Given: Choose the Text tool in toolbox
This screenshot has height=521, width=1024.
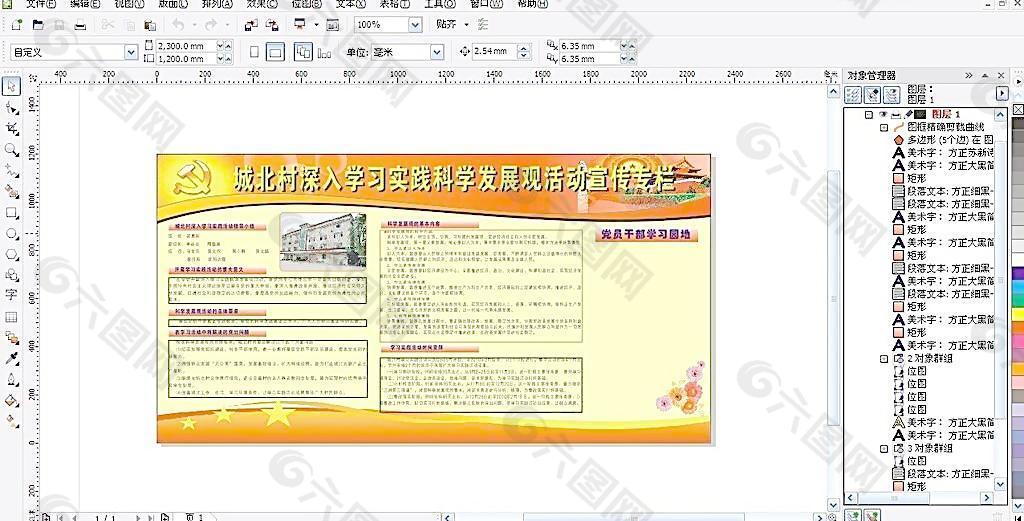Looking at the screenshot, I should pos(11,294).
